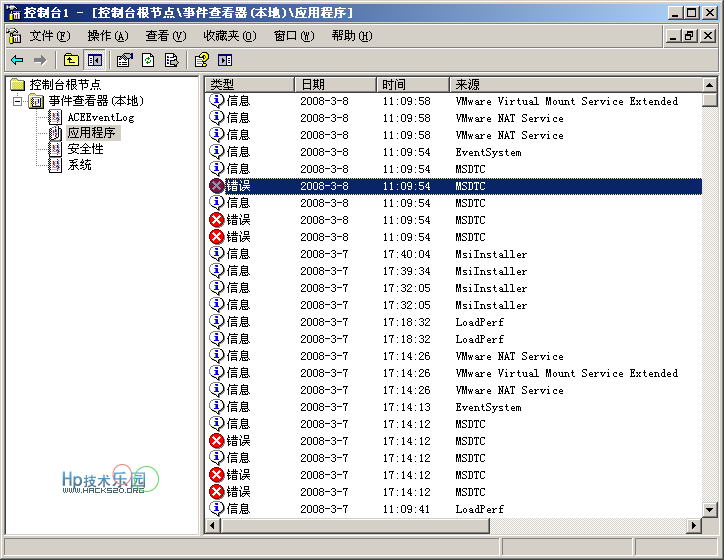724x560 pixels.
Task: Toggle the console tree show/hide icon
Action: pyautogui.click(x=95, y=60)
